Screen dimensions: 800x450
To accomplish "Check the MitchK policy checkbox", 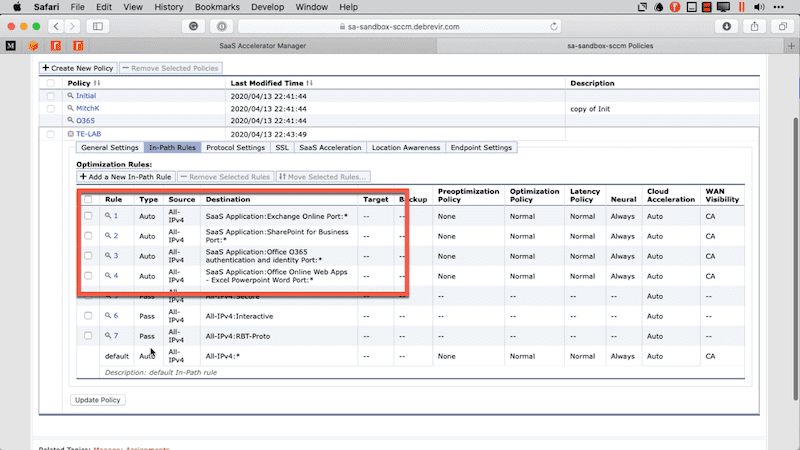I will (x=51, y=109).
